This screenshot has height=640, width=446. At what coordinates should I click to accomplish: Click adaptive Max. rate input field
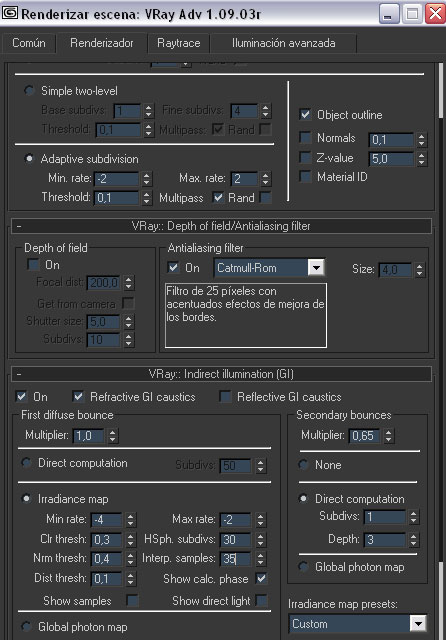click(x=244, y=179)
